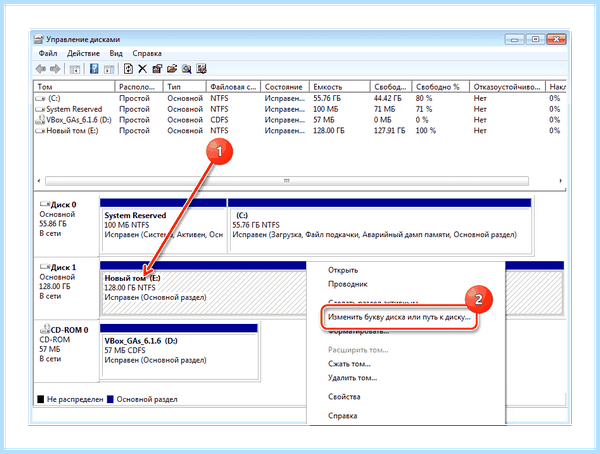Select VBox_GAs_6.1.6 (D:) partition block
Screen dimensions: 600x454
[179, 351]
